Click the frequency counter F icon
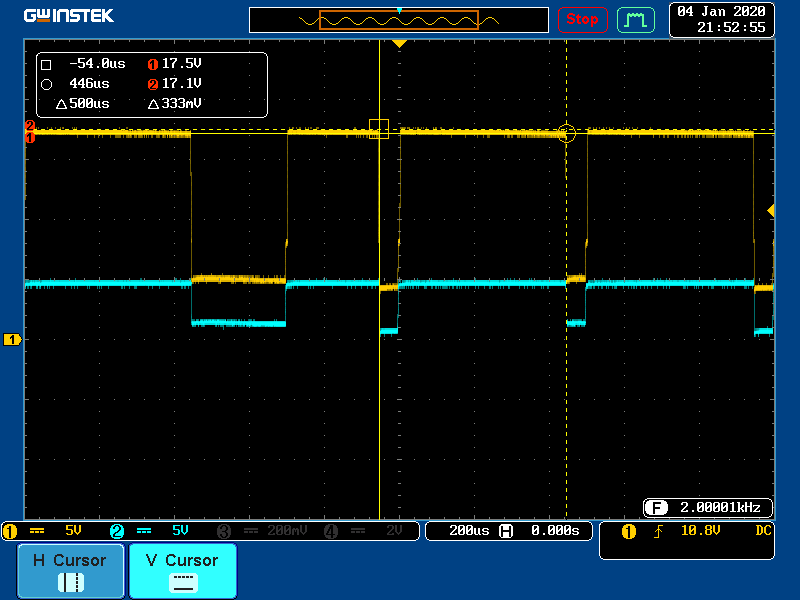Viewport: 800px width, 600px height. [x=656, y=507]
